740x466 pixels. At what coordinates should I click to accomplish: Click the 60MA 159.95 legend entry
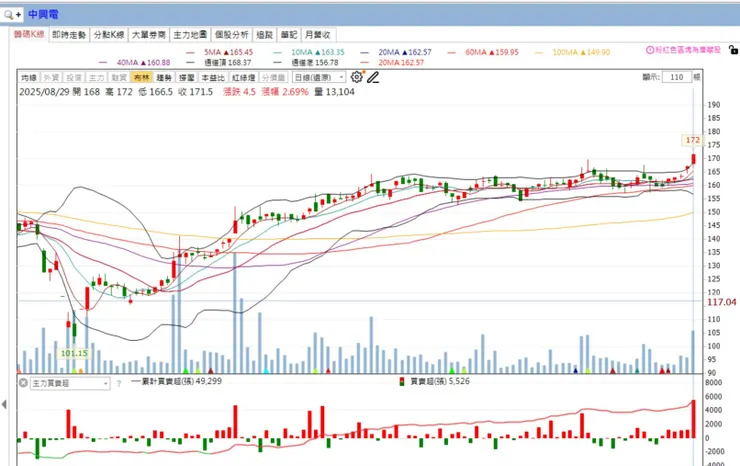(492, 52)
